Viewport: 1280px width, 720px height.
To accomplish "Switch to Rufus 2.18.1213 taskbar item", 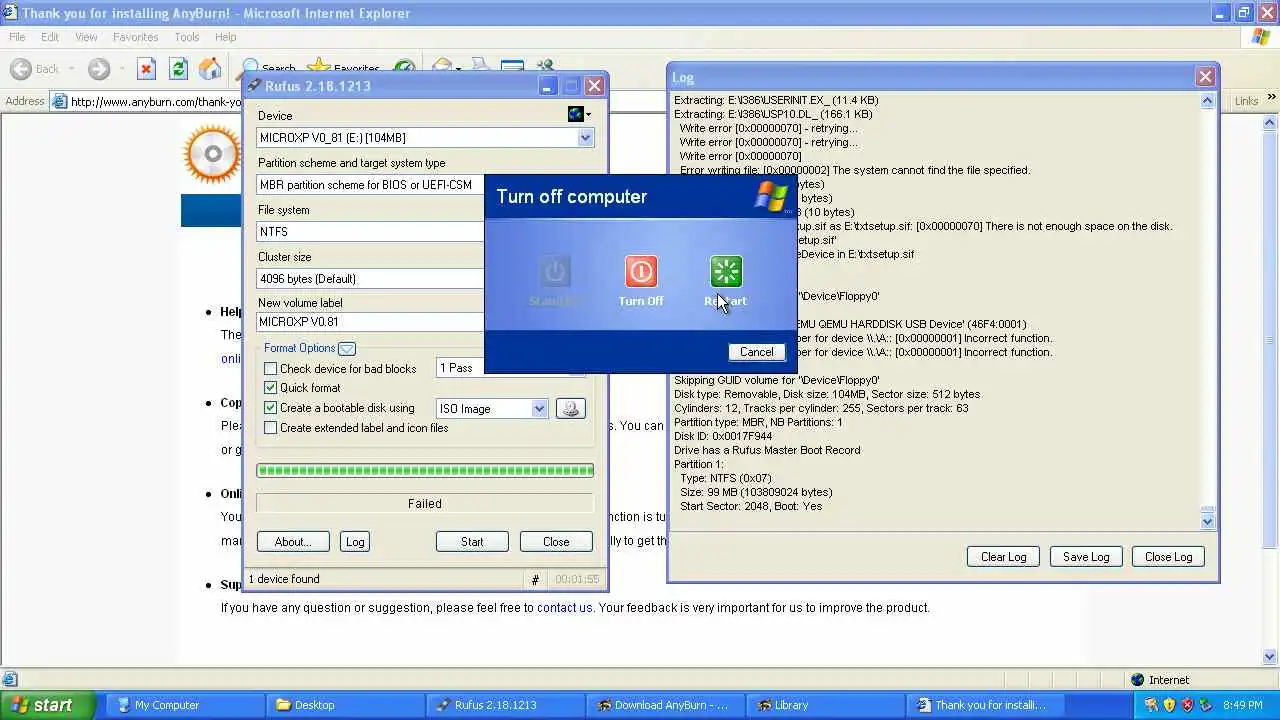I will (x=503, y=705).
